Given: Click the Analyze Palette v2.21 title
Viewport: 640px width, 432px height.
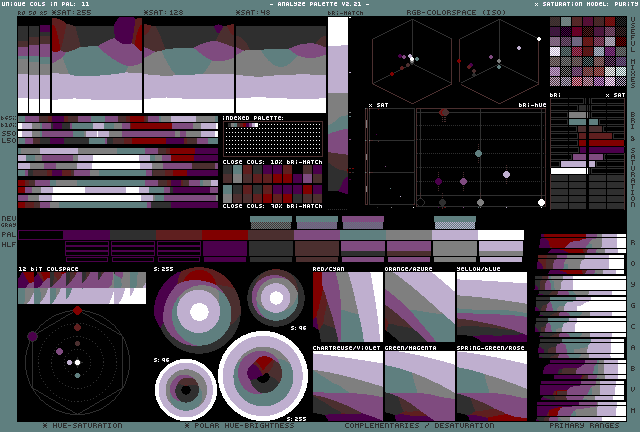Looking at the screenshot, I should pyautogui.click(x=319, y=4).
